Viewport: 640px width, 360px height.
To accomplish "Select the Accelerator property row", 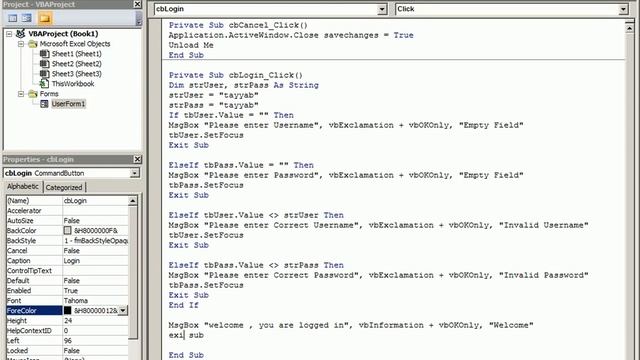I will (x=67, y=211).
